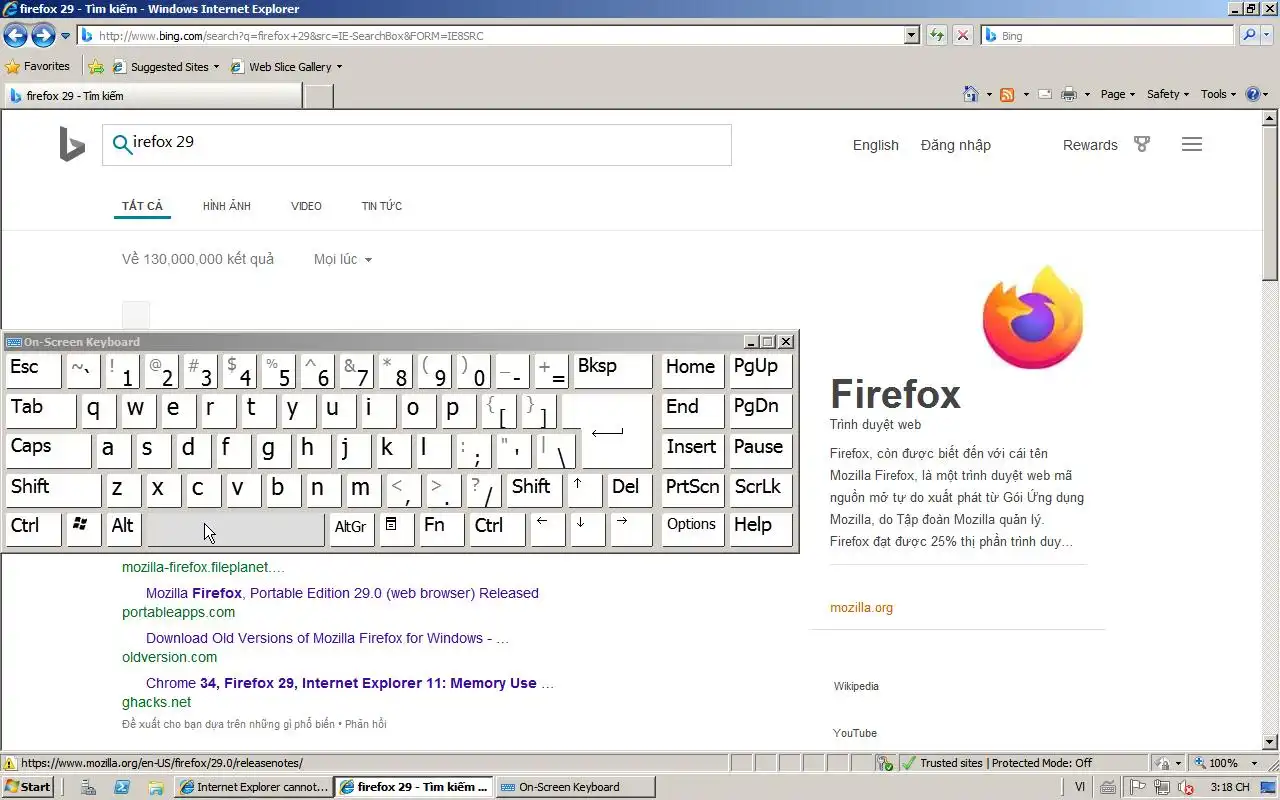The height and width of the screenshot is (800, 1280).
Task: Click the Options key on On-Screen Keyboard
Action: (x=692, y=528)
